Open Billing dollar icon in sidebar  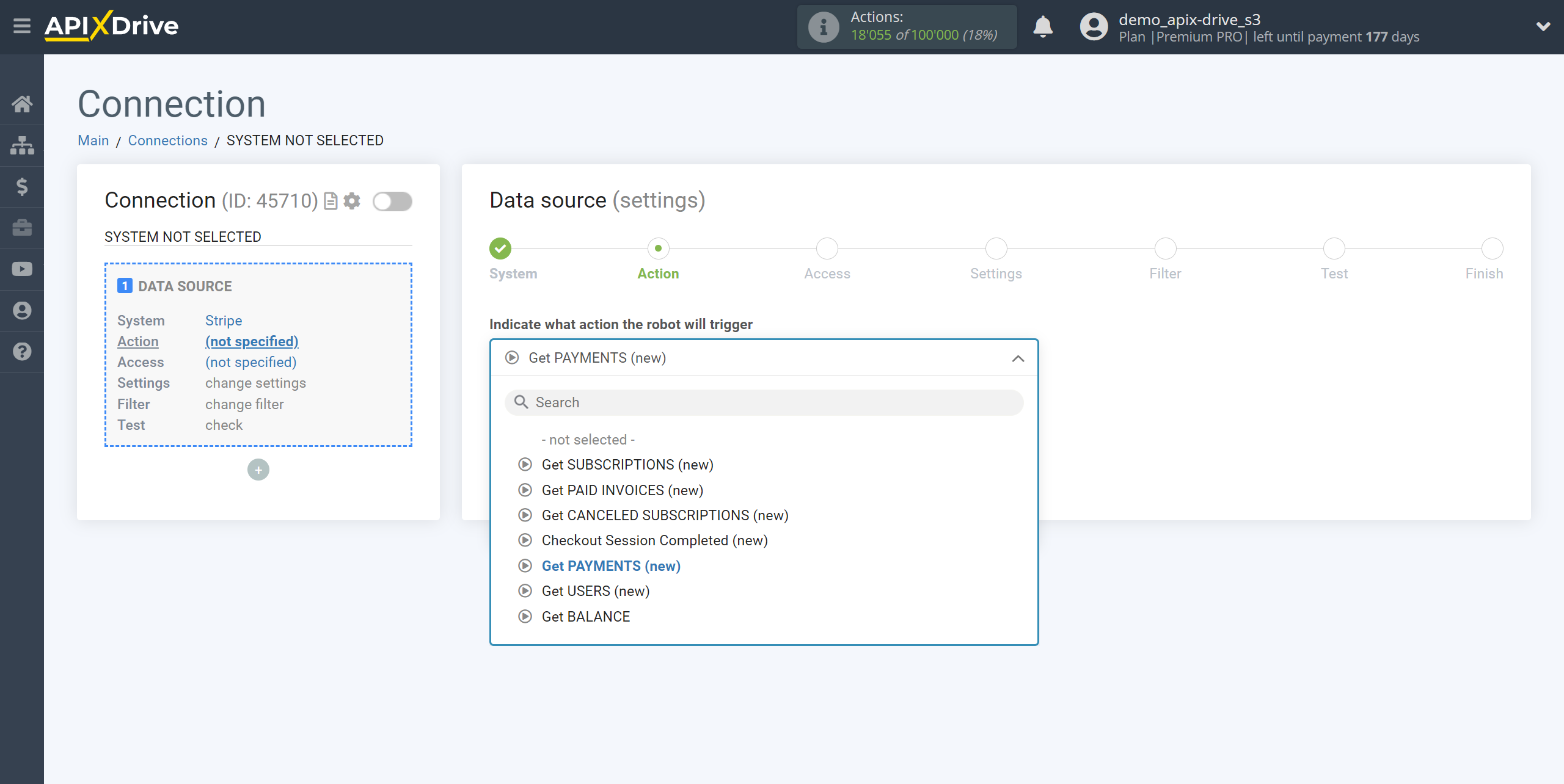pos(22,186)
